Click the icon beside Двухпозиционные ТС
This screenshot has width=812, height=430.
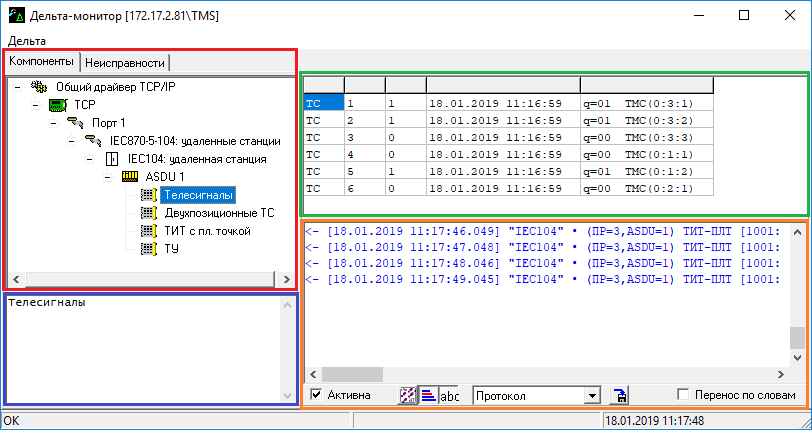pyautogui.click(x=148, y=213)
